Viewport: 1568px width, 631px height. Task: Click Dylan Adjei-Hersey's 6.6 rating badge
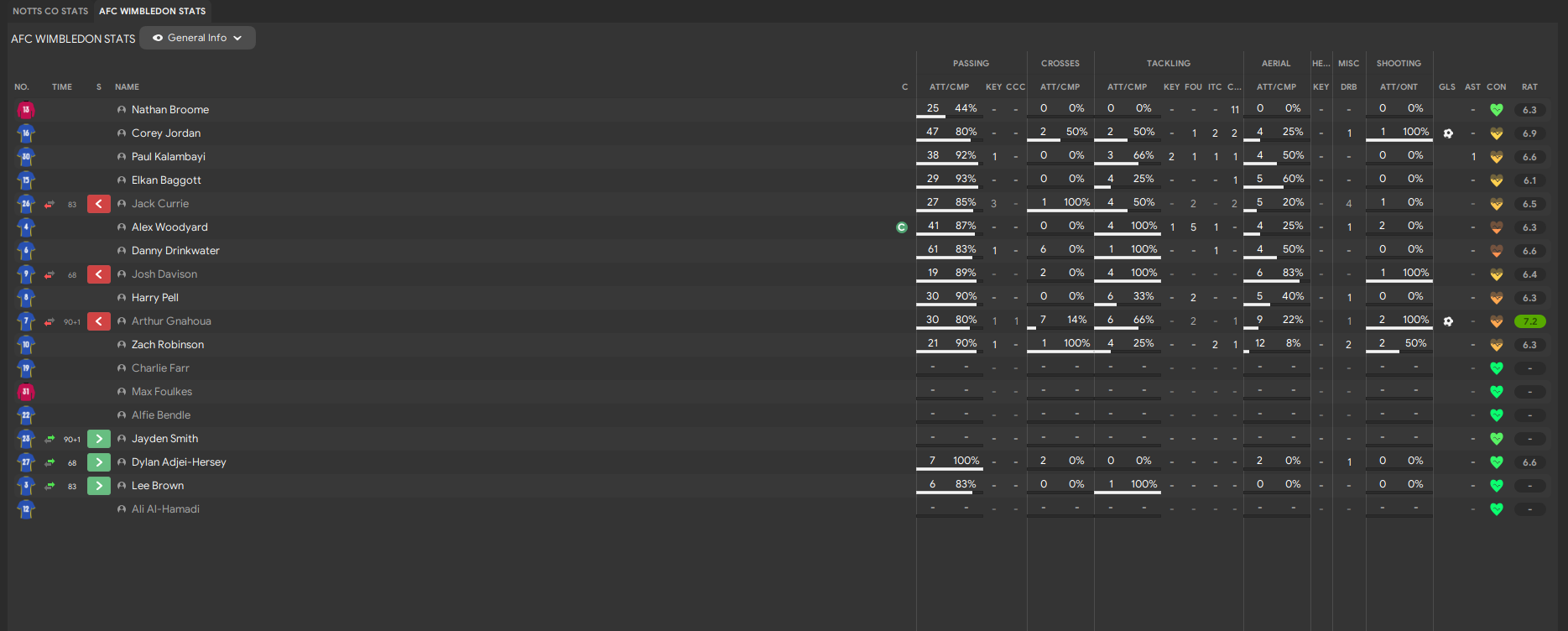click(x=1530, y=462)
